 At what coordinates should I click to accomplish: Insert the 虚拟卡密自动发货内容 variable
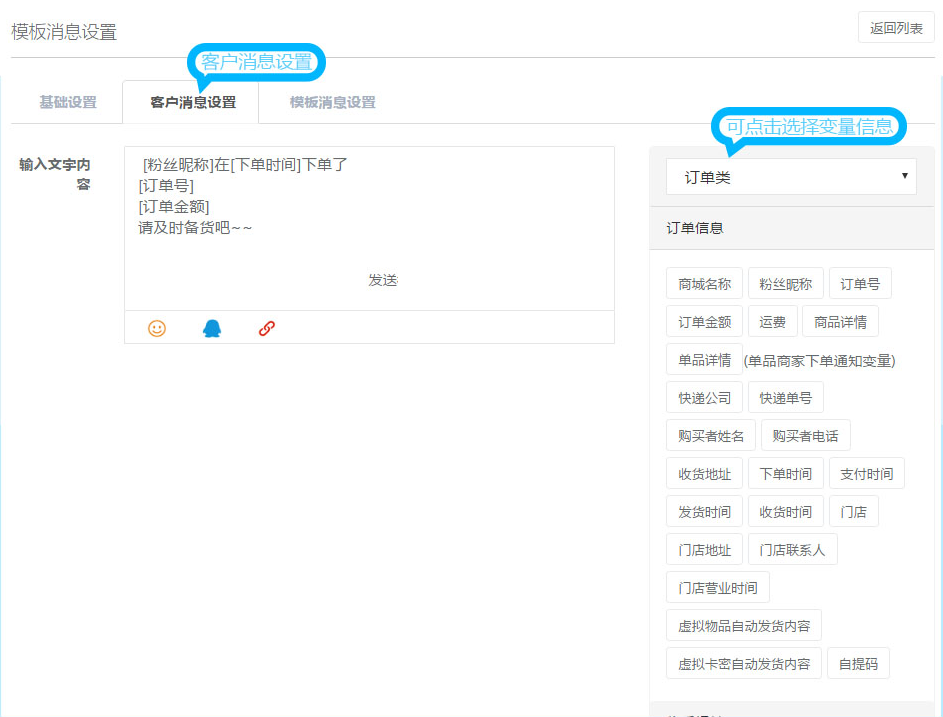click(x=744, y=663)
